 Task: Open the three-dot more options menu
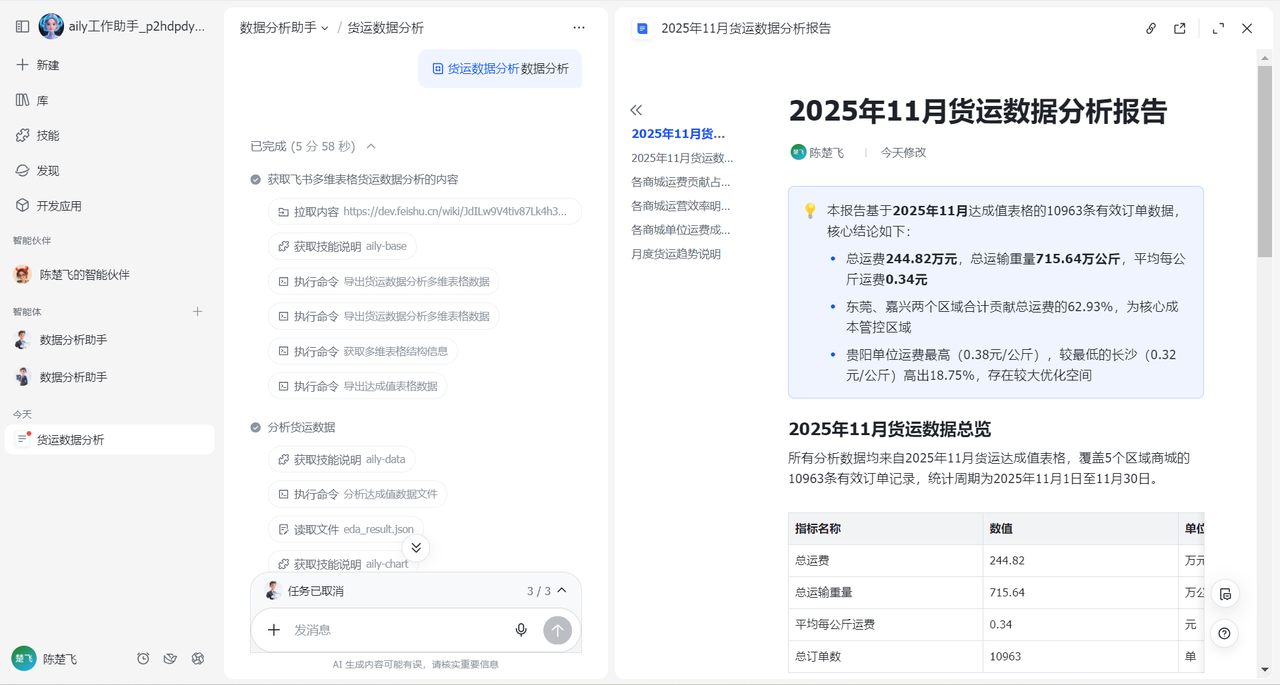tap(579, 28)
